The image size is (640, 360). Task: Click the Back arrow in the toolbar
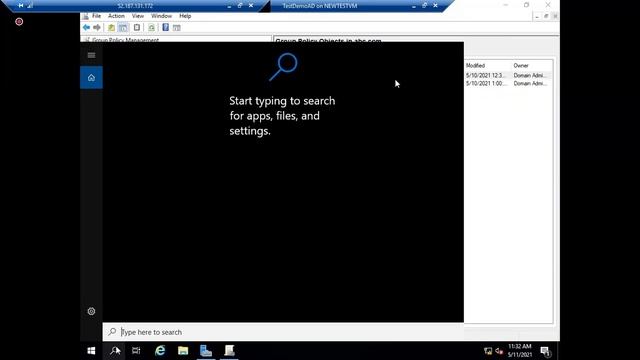pyautogui.click(x=86, y=27)
